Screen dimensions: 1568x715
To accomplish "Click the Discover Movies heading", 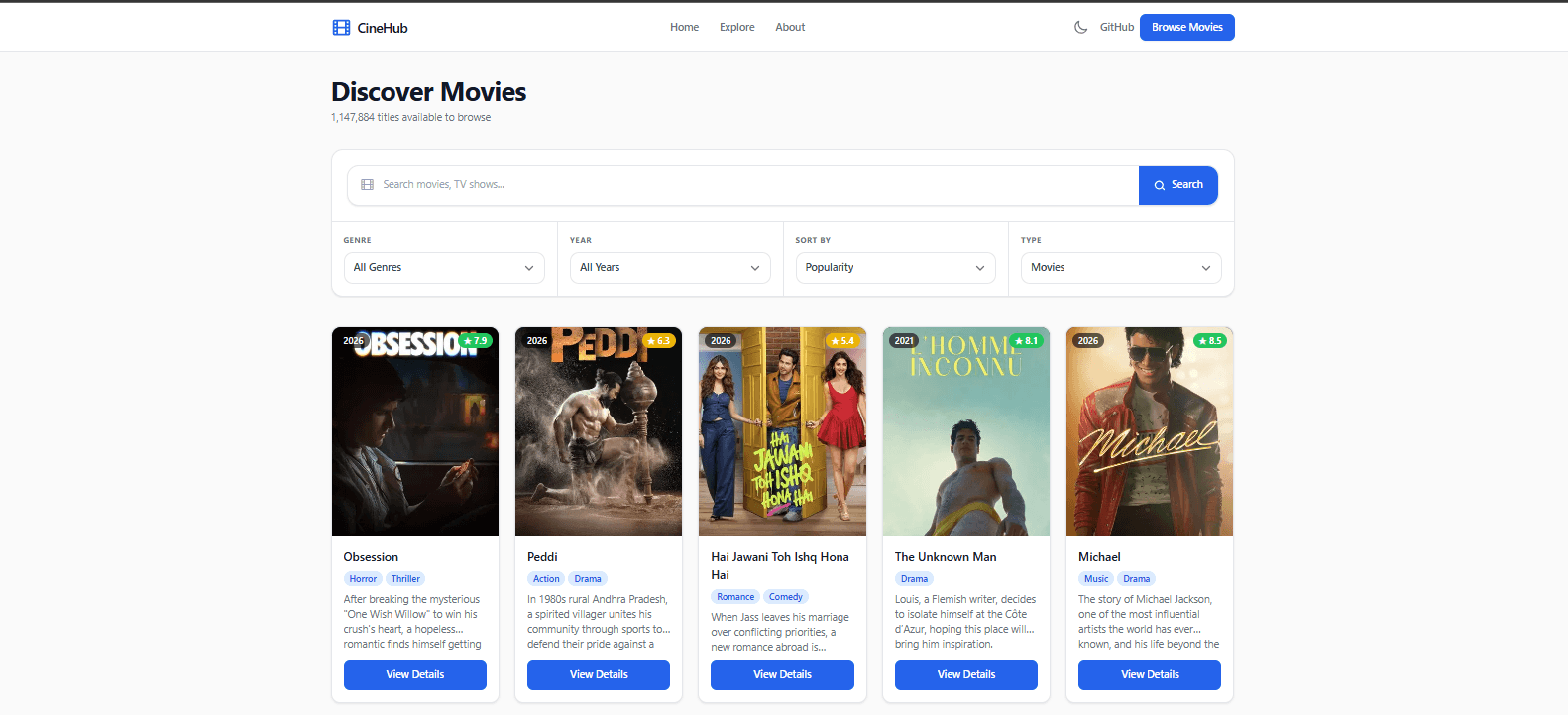I will [x=428, y=92].
